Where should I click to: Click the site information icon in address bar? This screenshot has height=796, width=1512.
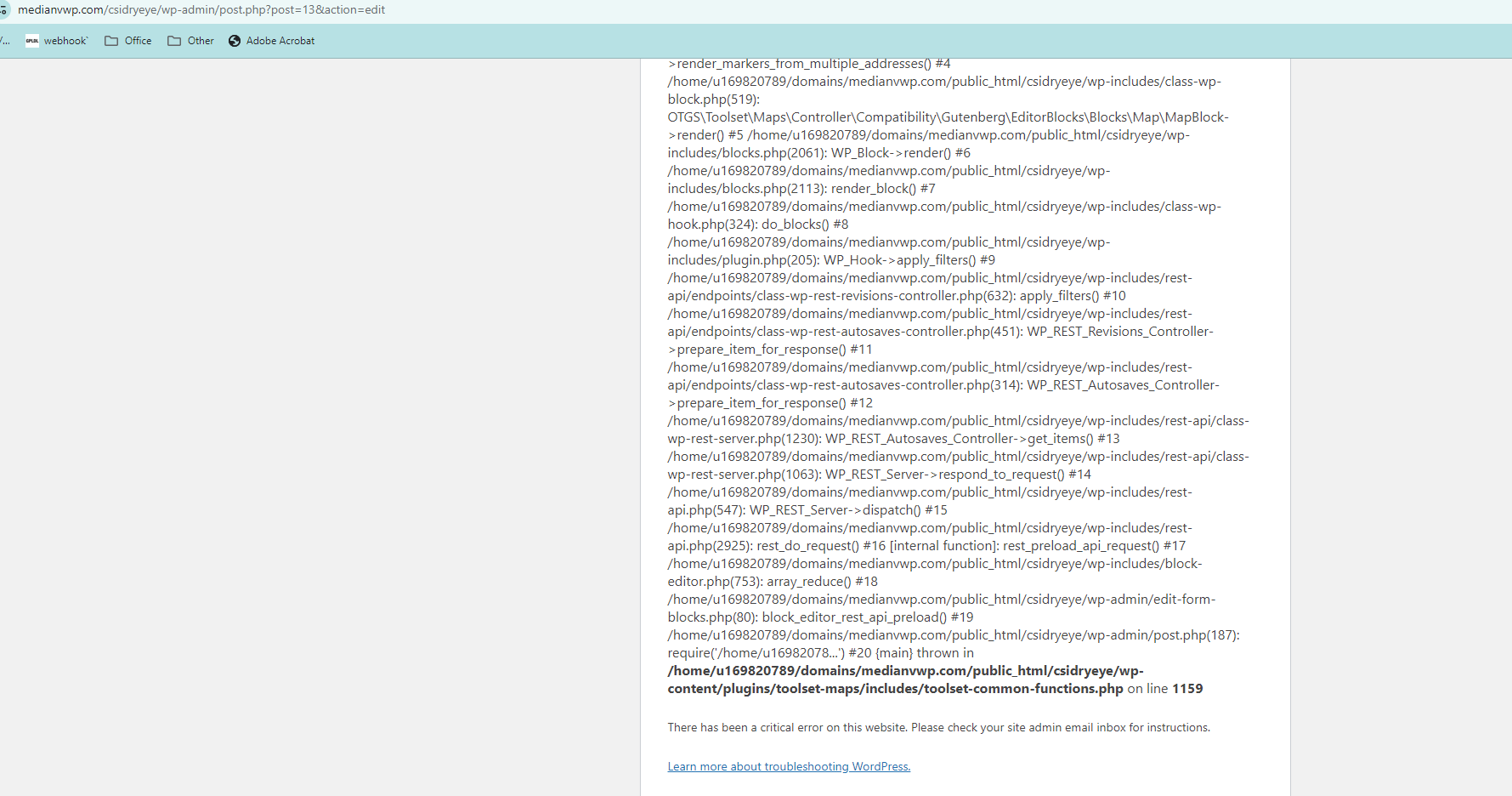tap(4, 10)
